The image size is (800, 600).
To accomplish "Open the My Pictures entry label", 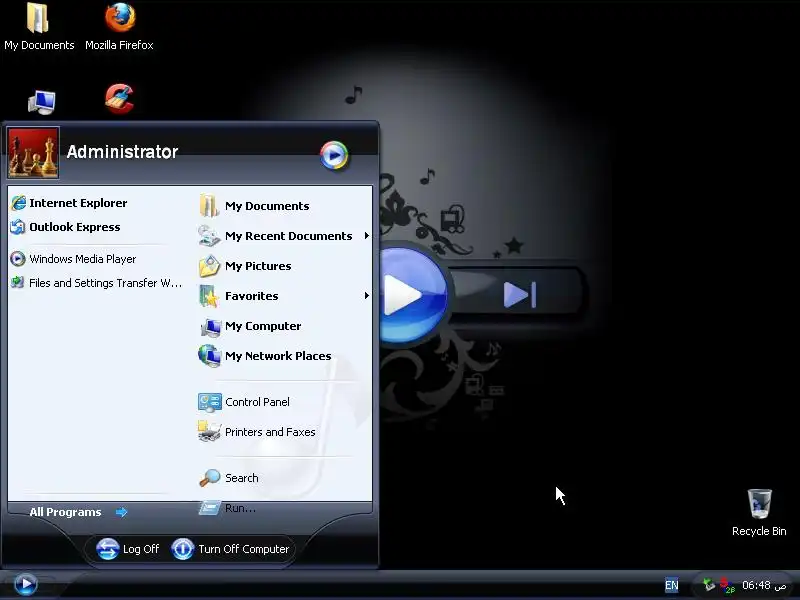I will (x=258, y=266).
